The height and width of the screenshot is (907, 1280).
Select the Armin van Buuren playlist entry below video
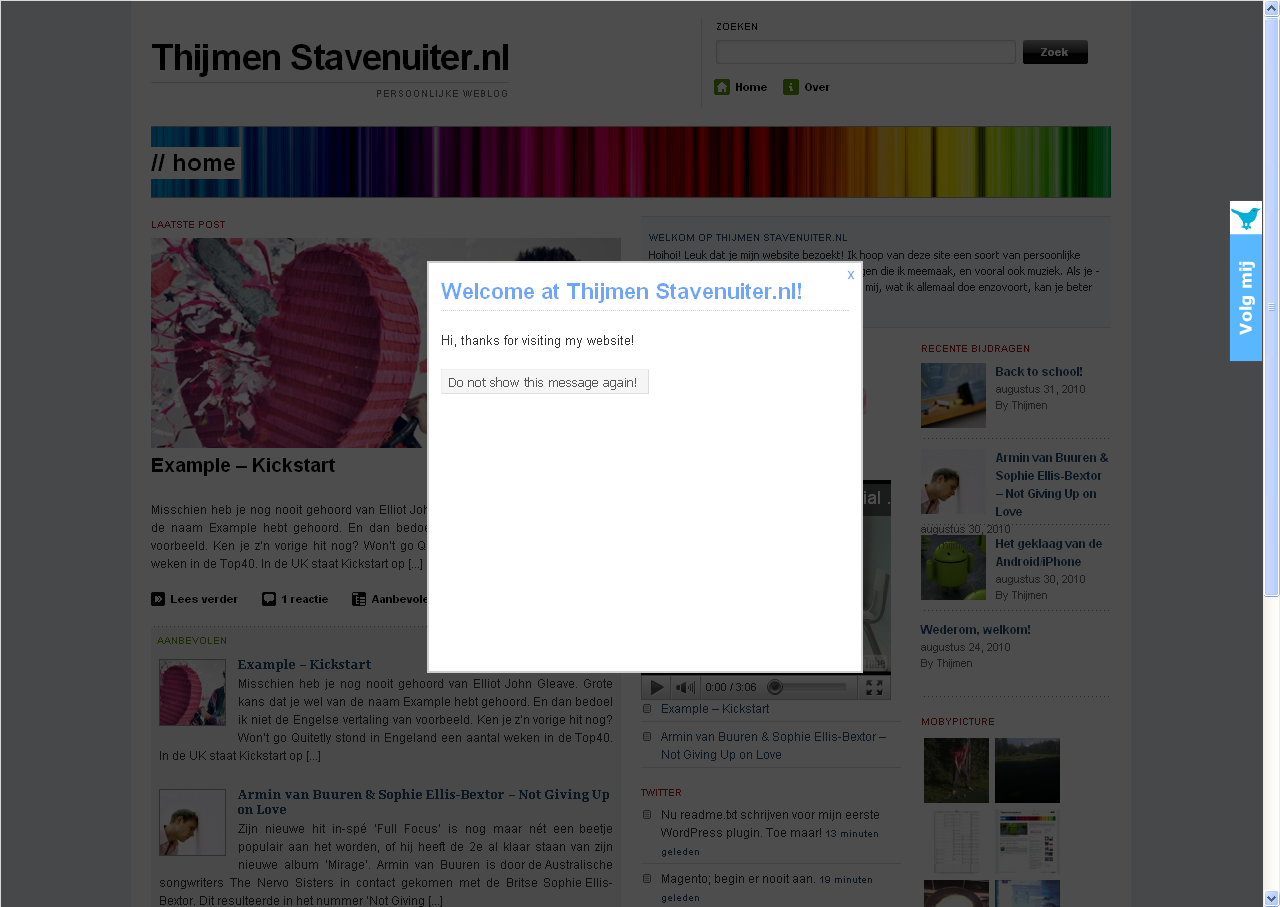(773, 746)
